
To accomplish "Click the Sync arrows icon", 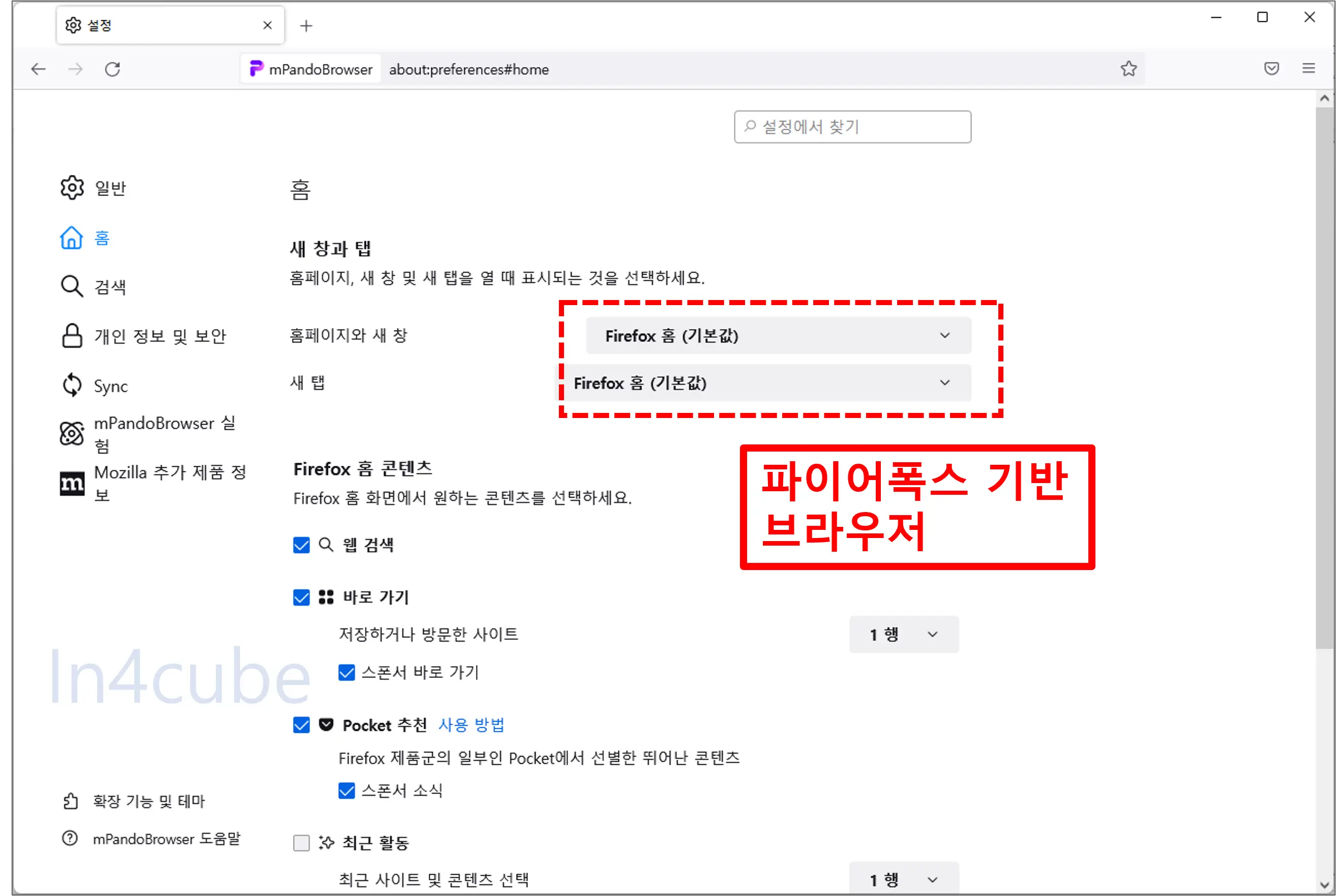I will (x=72, y=385).
